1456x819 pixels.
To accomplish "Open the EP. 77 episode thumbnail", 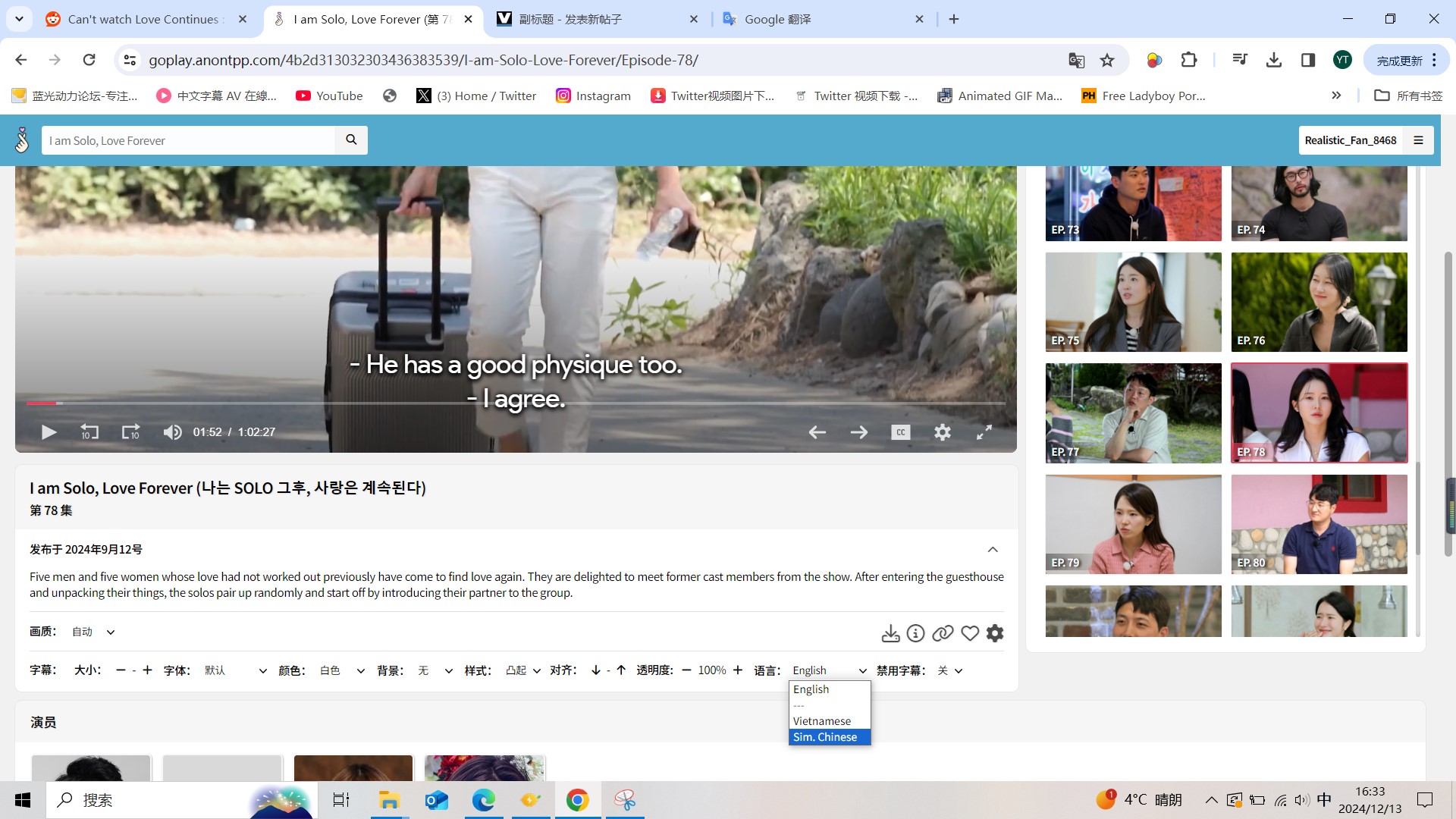I will (x=1133, y=413).
